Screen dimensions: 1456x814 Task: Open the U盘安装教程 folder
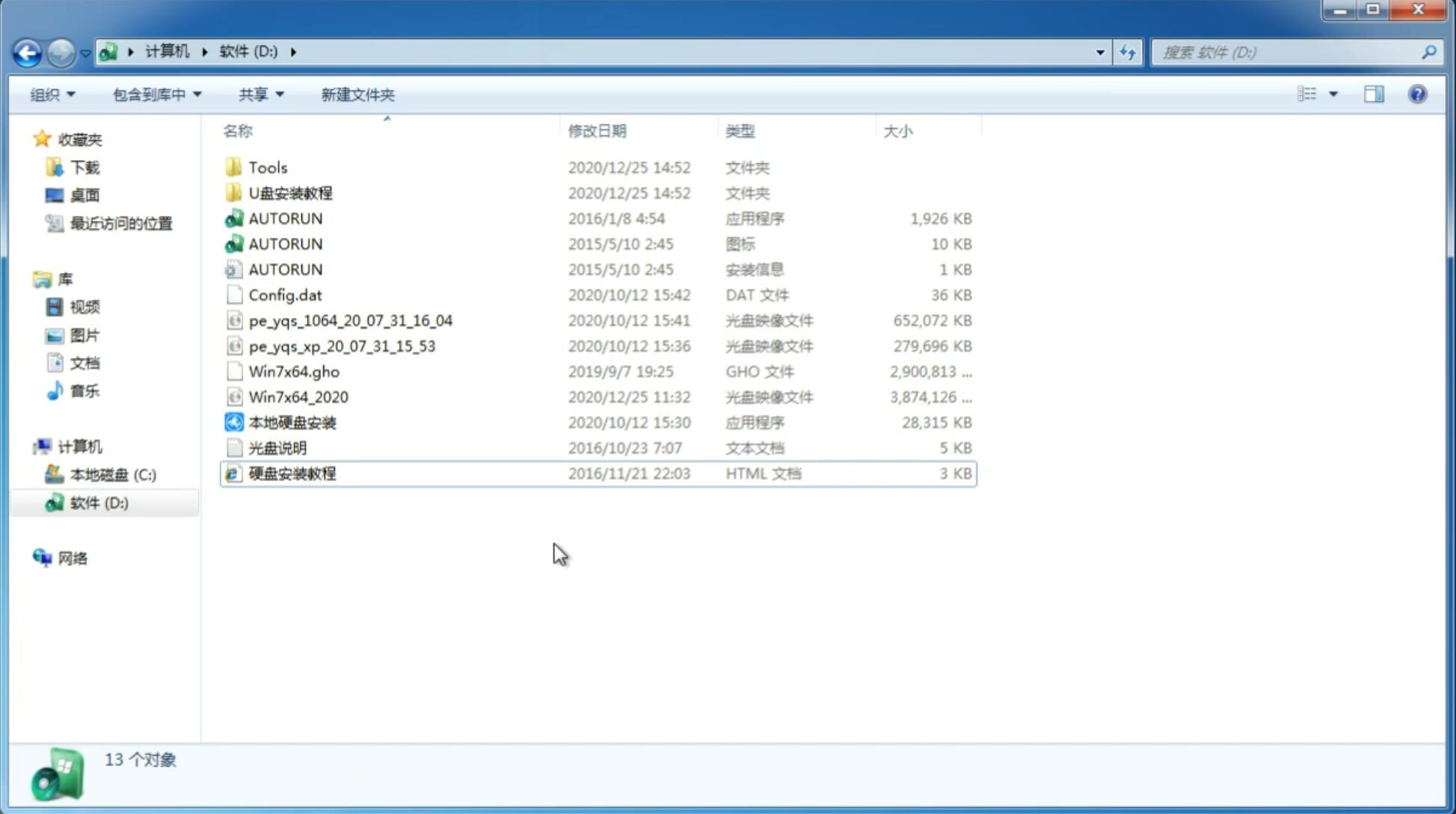(291, 192)
